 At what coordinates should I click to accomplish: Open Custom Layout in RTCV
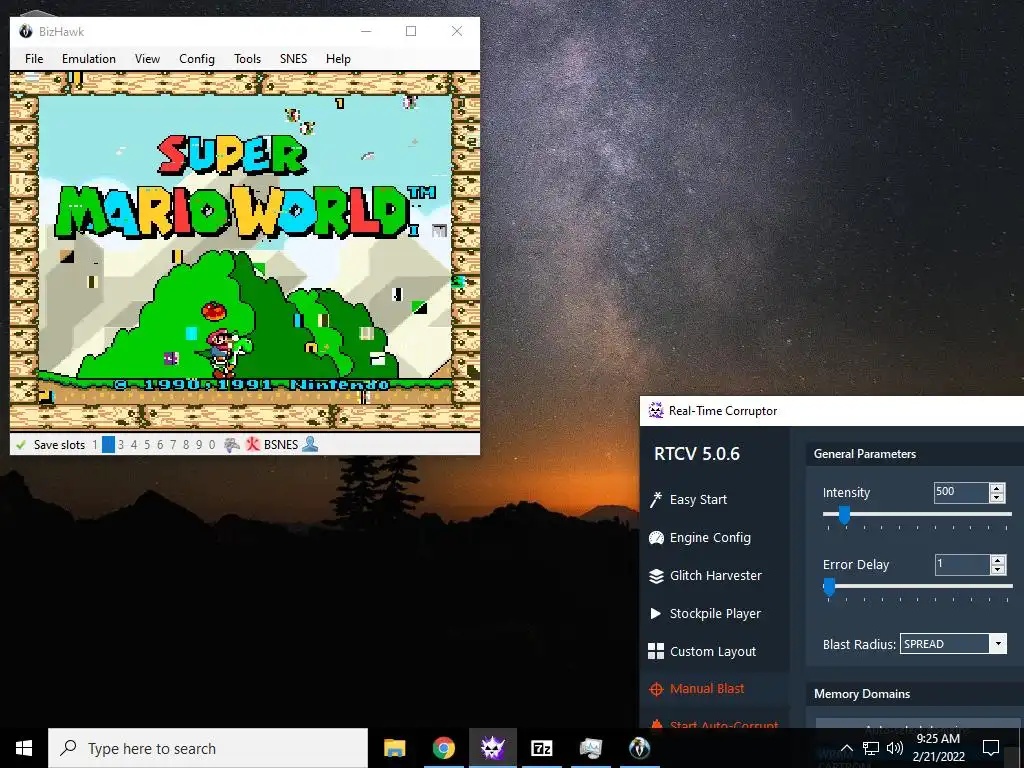(x=712, y=651)
